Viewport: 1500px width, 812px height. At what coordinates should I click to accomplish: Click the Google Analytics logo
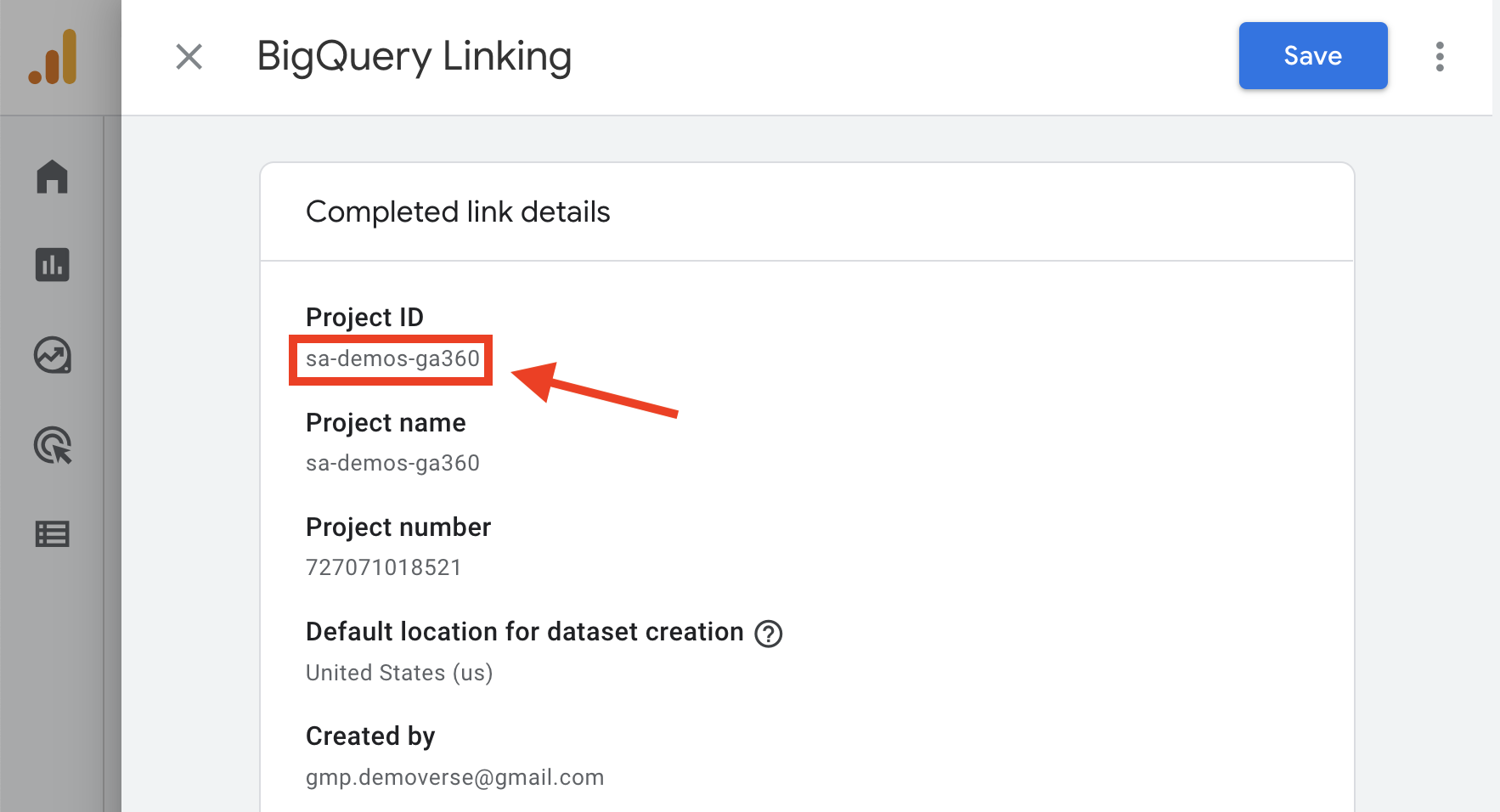53,58
